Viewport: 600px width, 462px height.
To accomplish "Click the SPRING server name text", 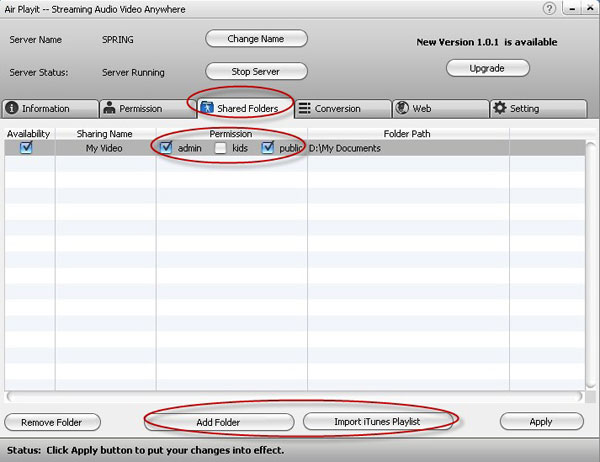I will 118,39.
